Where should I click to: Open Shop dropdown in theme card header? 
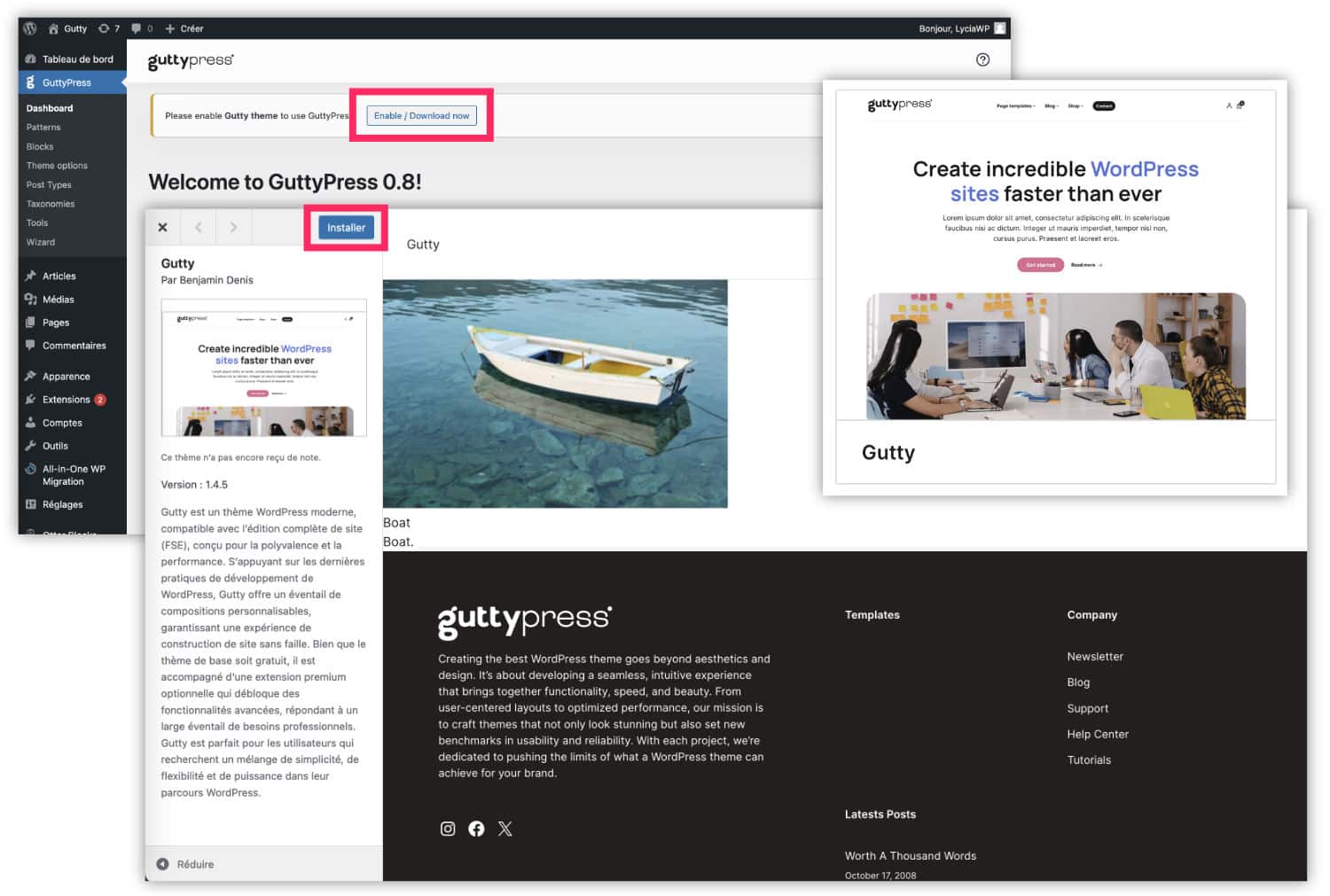(x=1075, y=105)
